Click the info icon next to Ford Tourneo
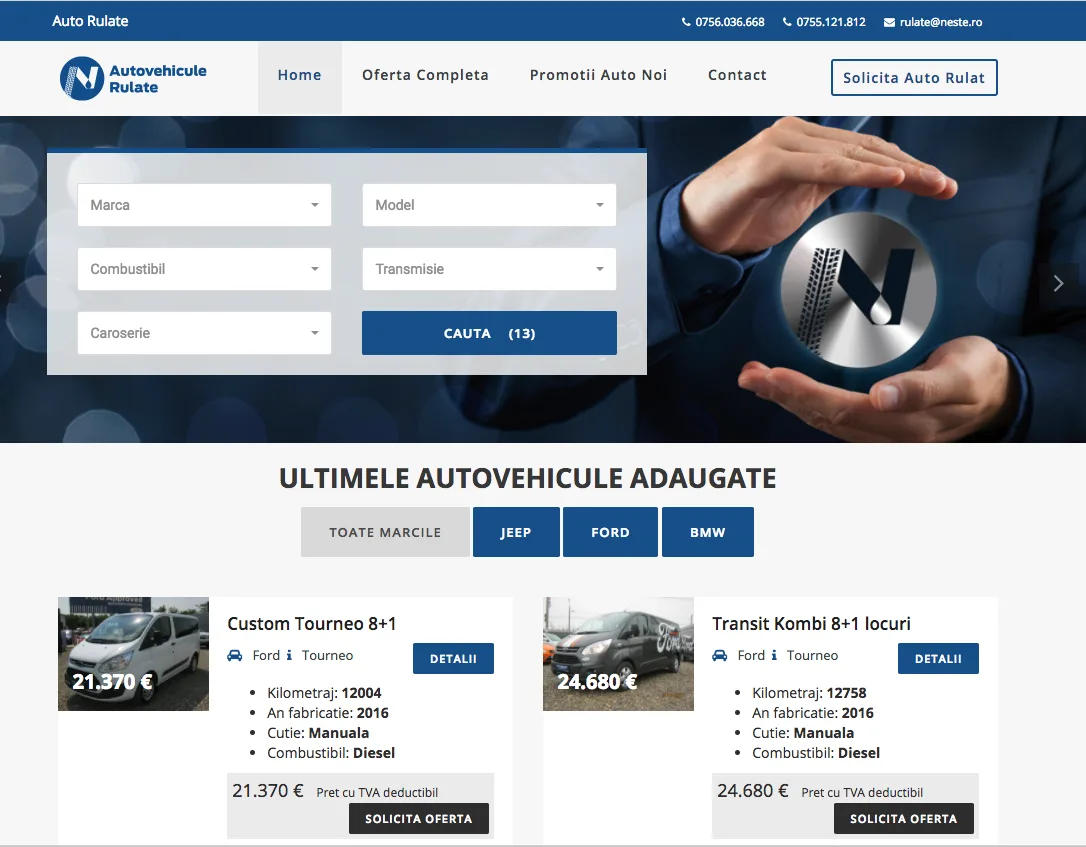This screenshot has height=847, width=1086. [289, 656]
